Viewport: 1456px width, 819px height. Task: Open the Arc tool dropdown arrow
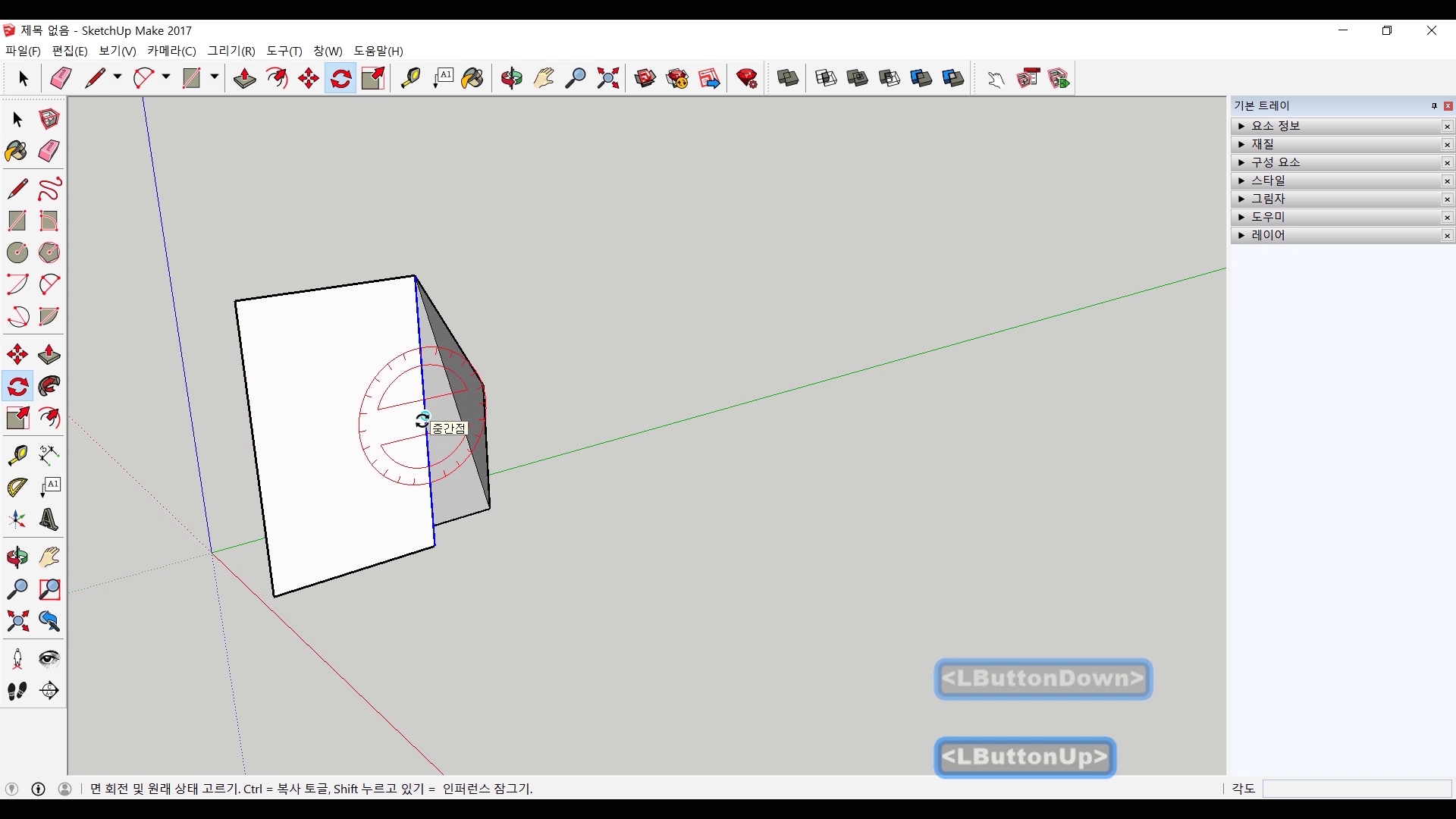[x=166, y=77]
